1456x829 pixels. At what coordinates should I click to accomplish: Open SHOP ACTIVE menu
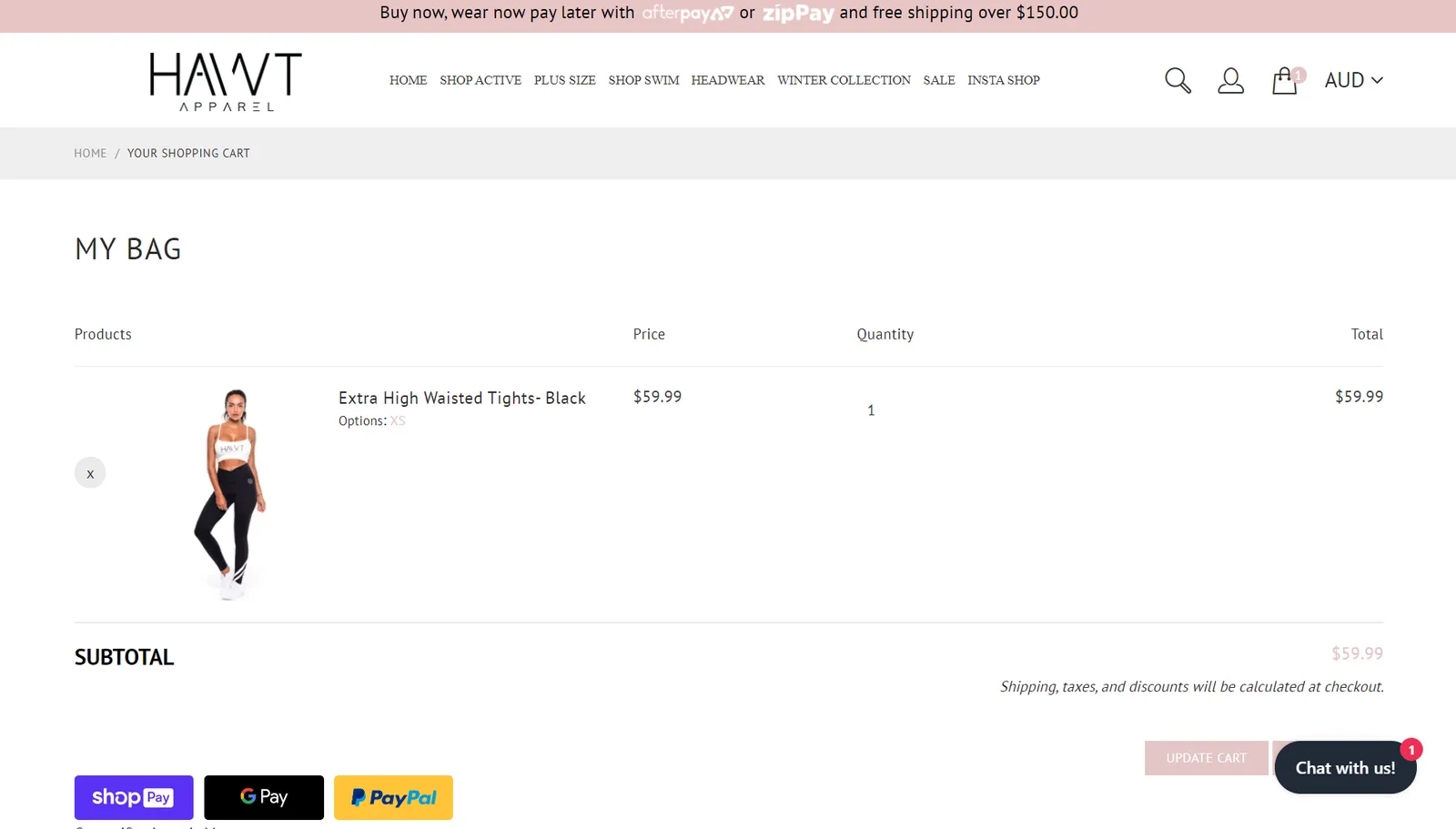coord(480,80)
